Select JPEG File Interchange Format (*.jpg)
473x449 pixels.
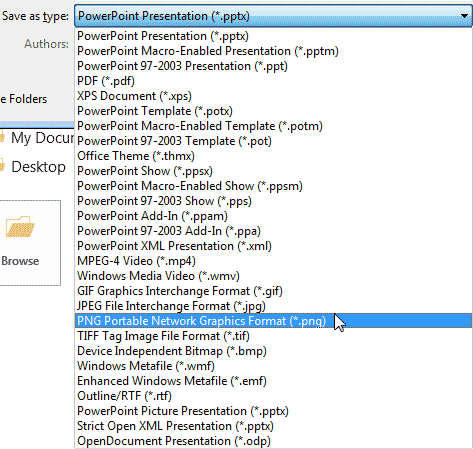[273, 306]
